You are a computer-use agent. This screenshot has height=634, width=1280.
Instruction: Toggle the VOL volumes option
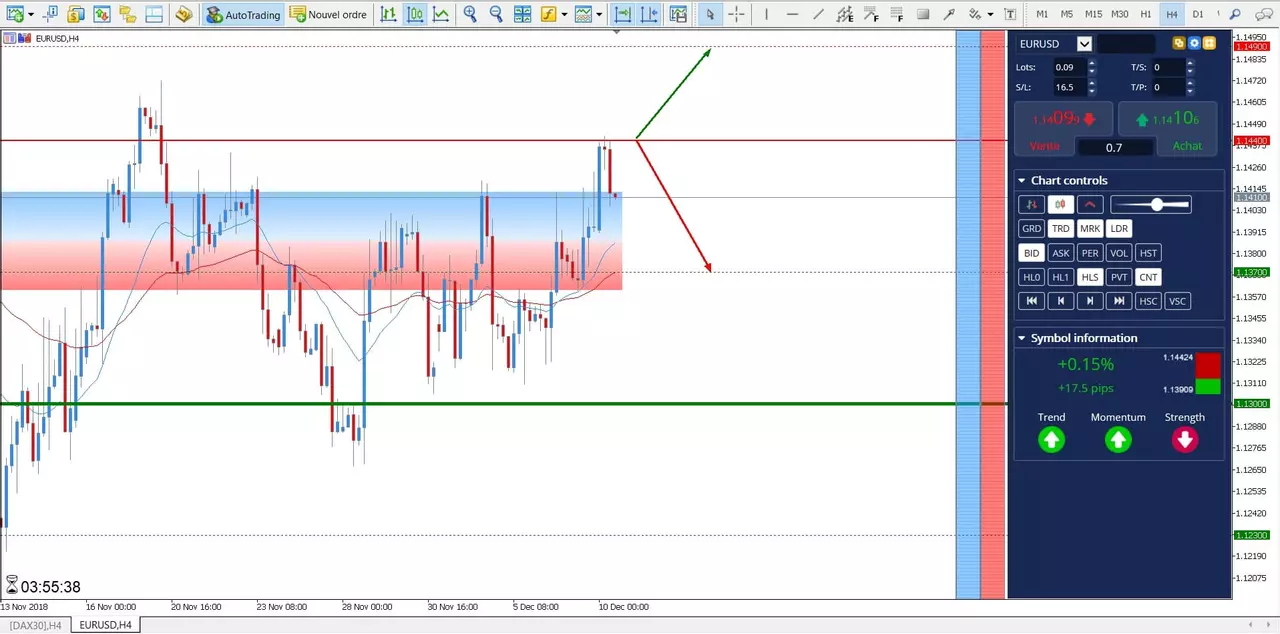[x=1119, y=253]
